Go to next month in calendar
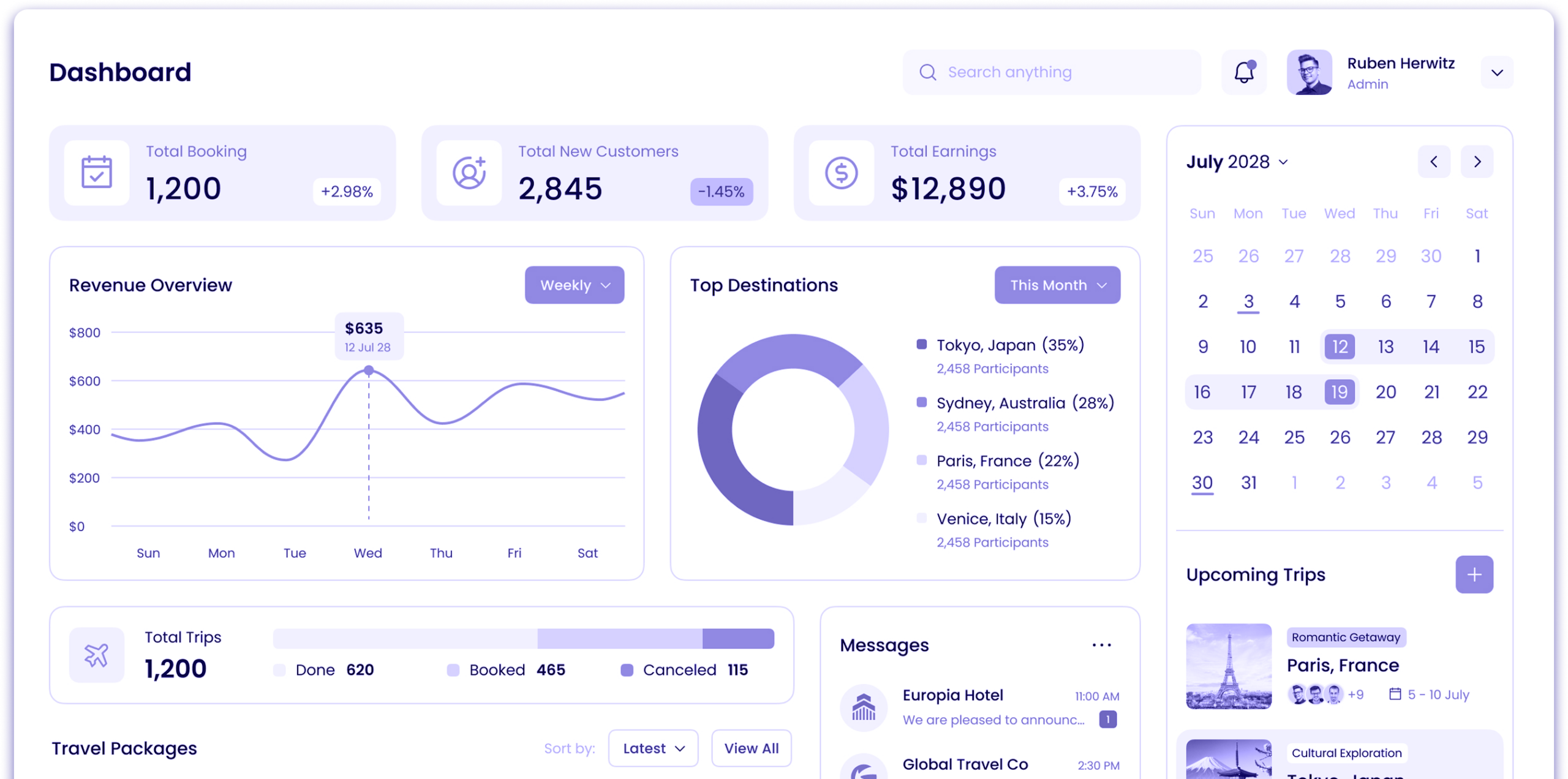 pyautogui.click(x=1477, y=162)
